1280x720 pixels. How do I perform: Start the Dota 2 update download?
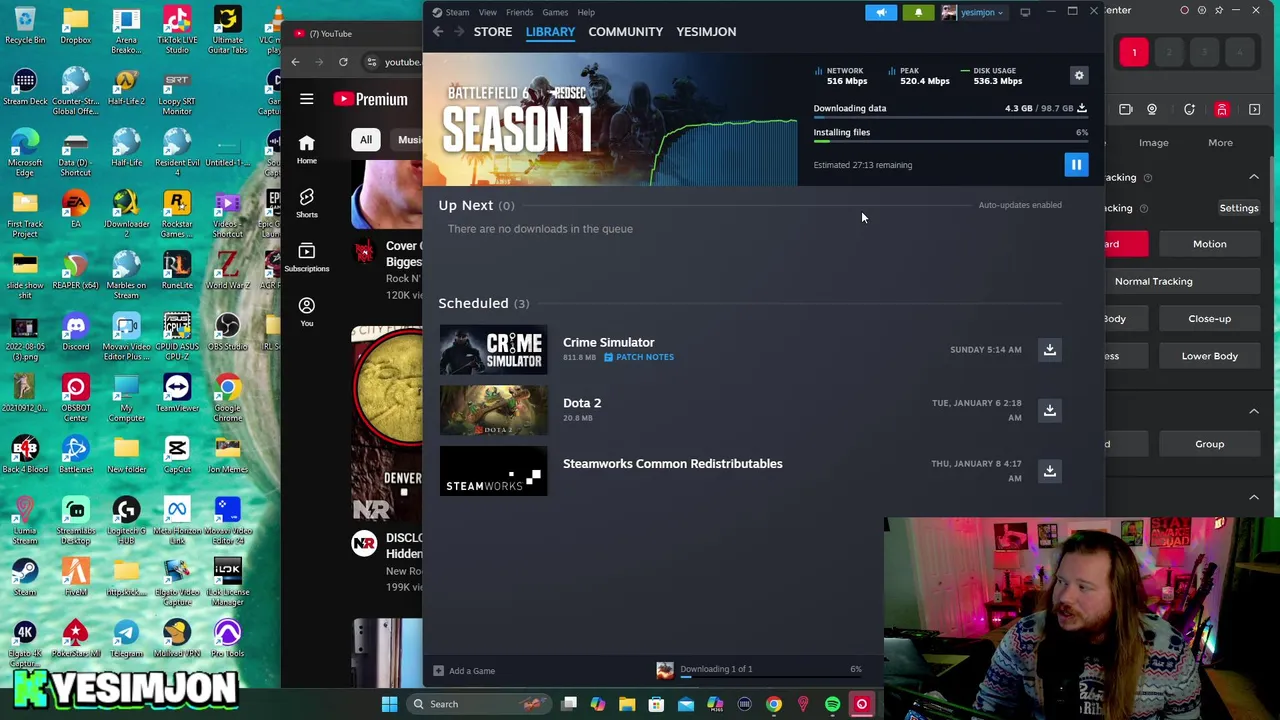click(1049, 410)
